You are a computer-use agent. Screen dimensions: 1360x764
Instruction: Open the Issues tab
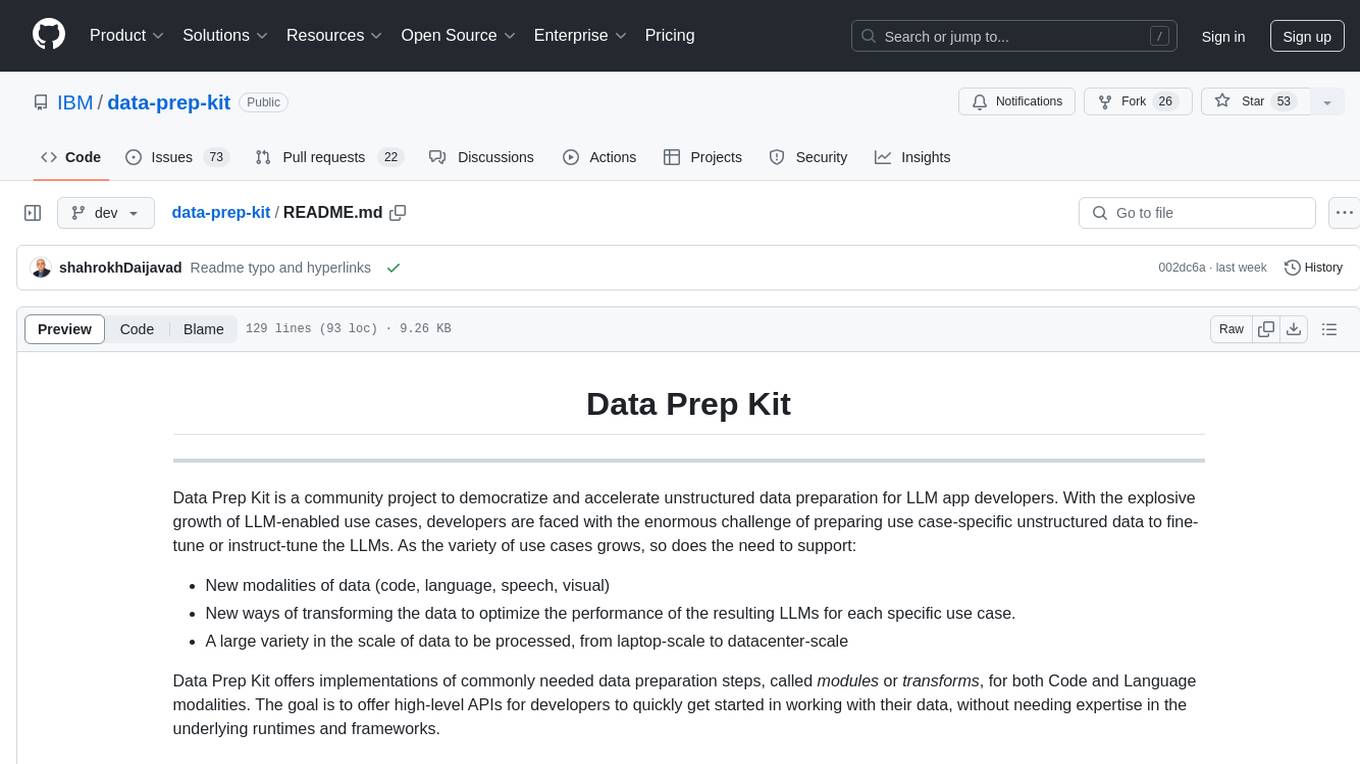[x=177, y=157]
